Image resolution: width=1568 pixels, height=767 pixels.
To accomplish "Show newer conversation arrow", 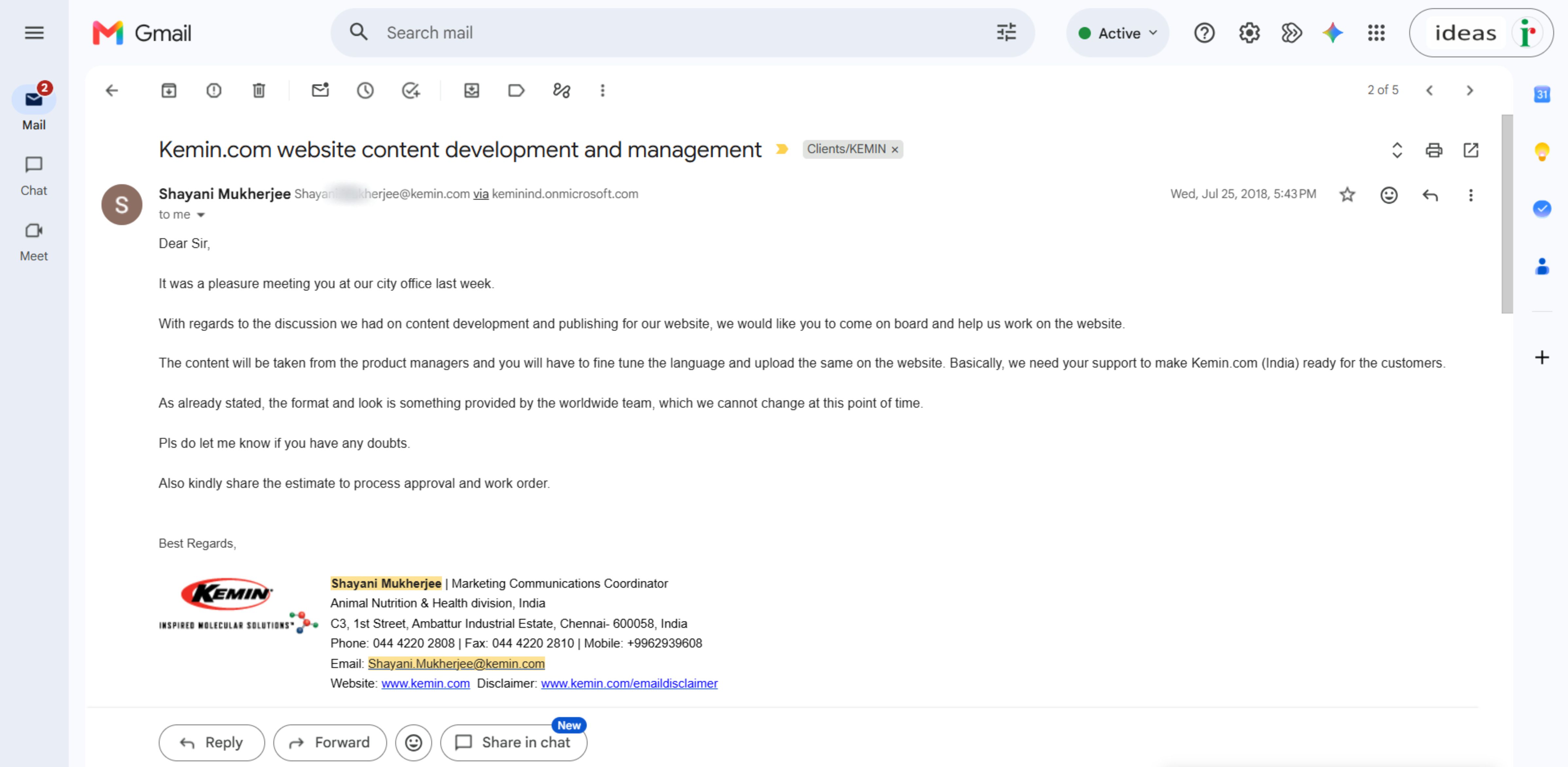I will (1429, 91).
